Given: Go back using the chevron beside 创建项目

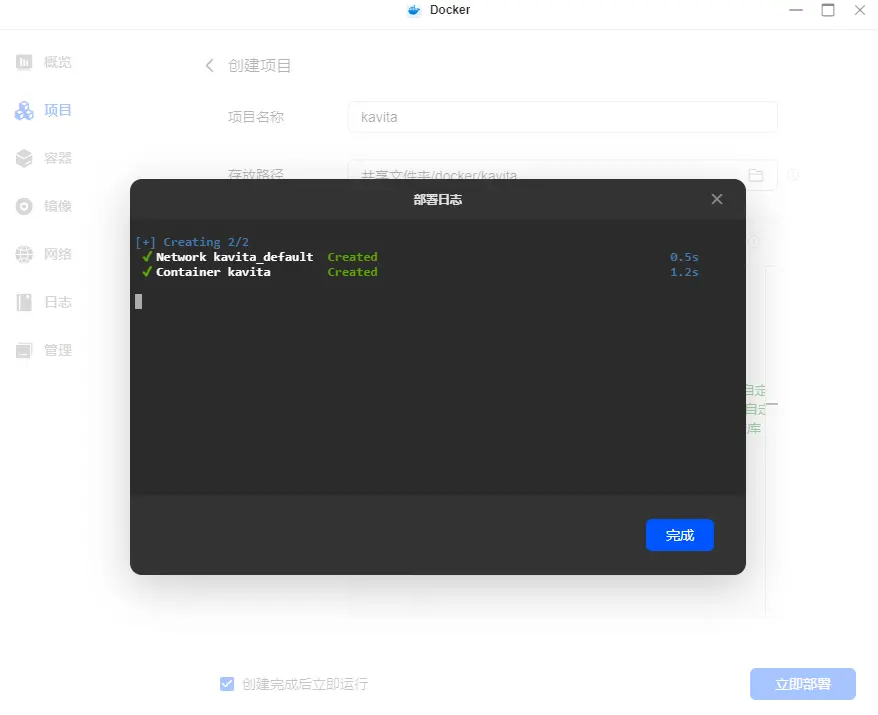Looking at the screenshot, I should (209, 66).
